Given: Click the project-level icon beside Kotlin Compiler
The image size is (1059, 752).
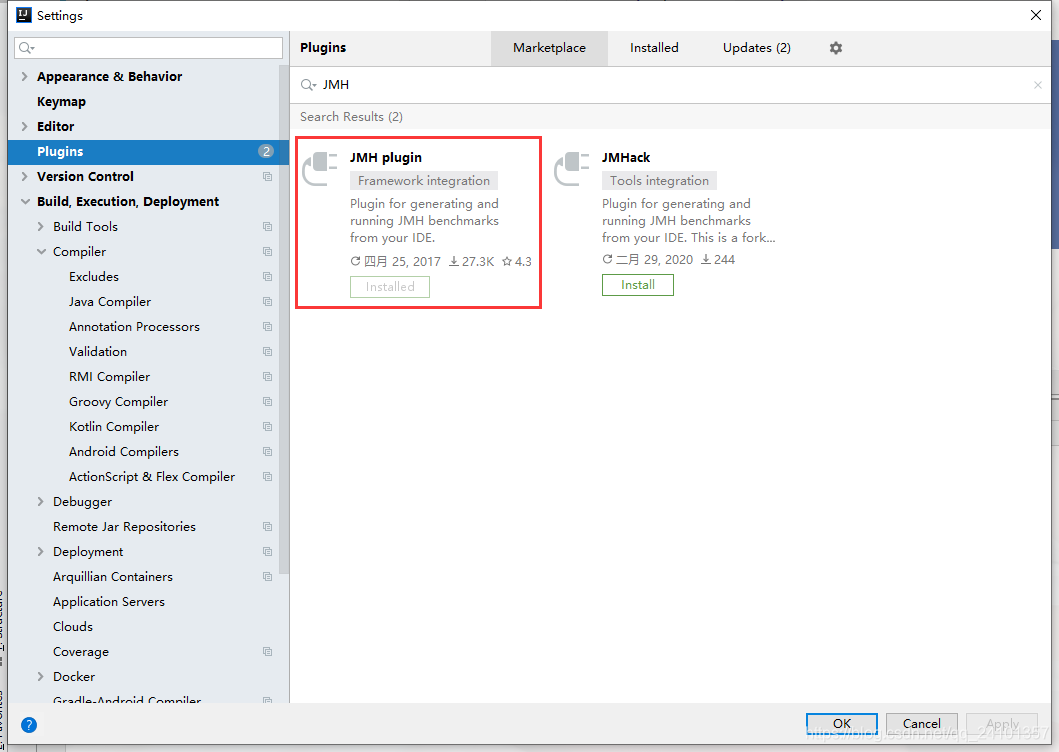Looking at the screenshot, I should (267, 426).
